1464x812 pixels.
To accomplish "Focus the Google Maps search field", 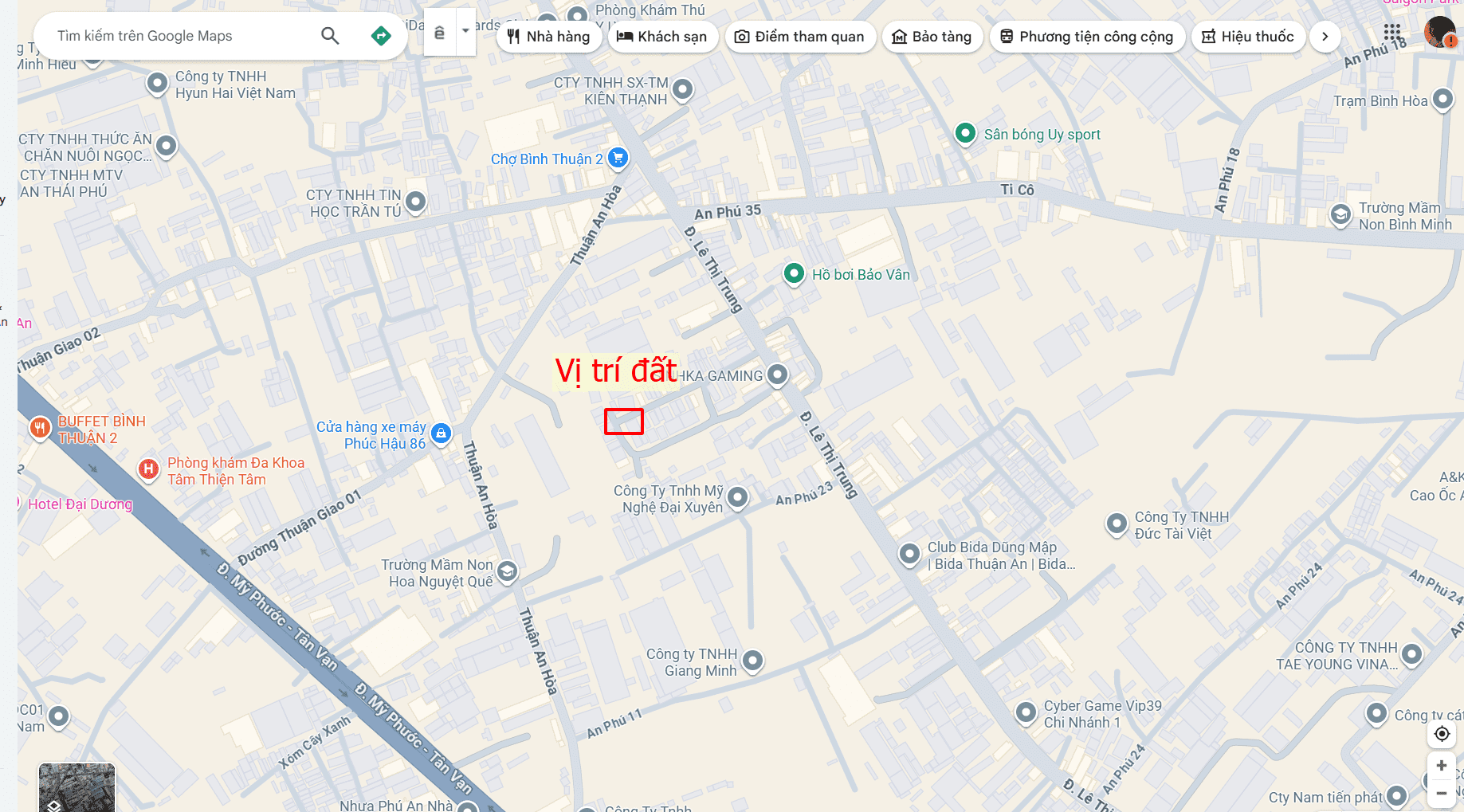I will 183,36.
